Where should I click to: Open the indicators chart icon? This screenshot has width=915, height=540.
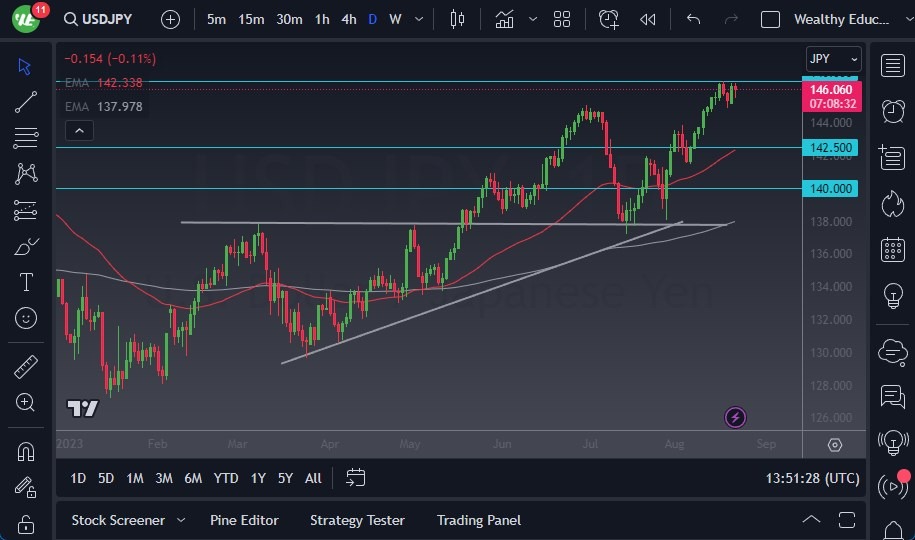(x=504, y=19)
